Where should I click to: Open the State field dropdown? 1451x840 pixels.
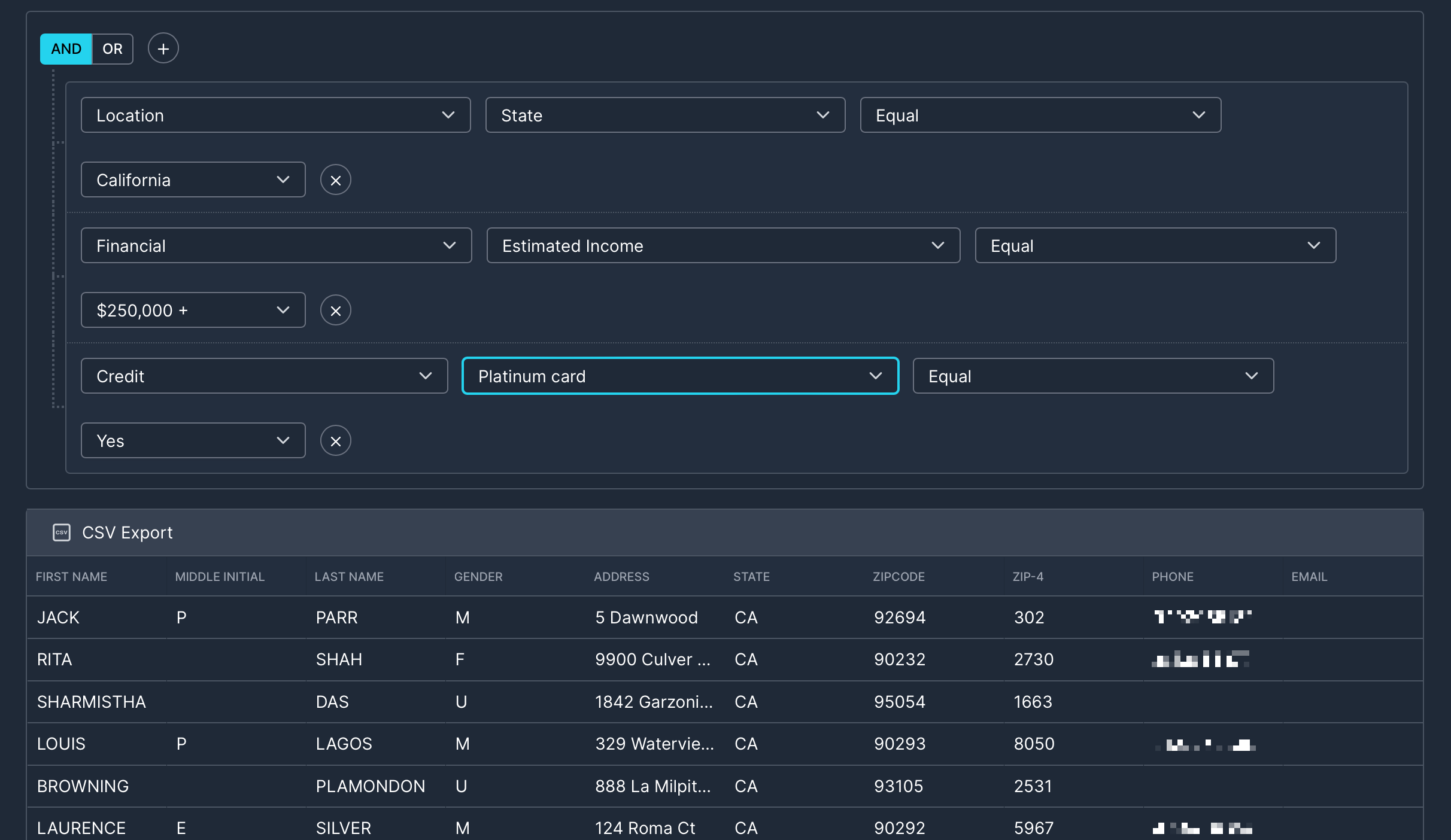pos(665,115)
